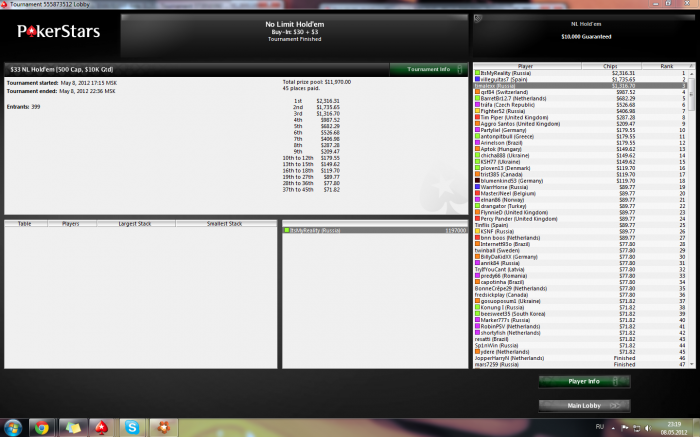
Task: Click the green label of ItsMyReality (Russia)
Action: [x=477, y=73]
